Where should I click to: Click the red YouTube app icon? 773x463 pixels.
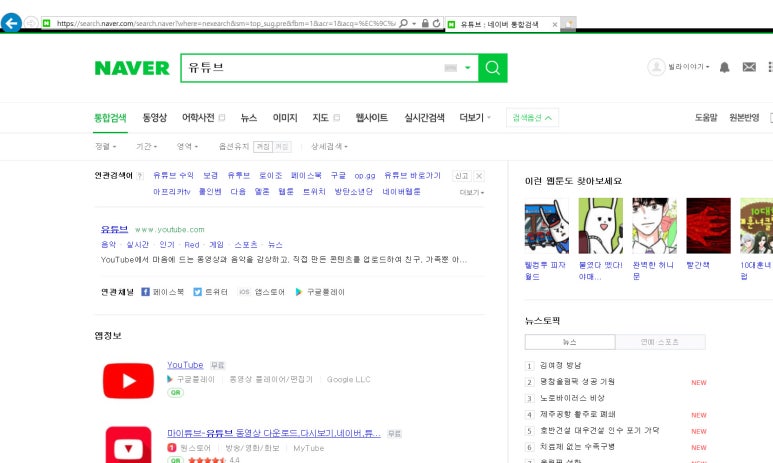[x=128, y=381]
